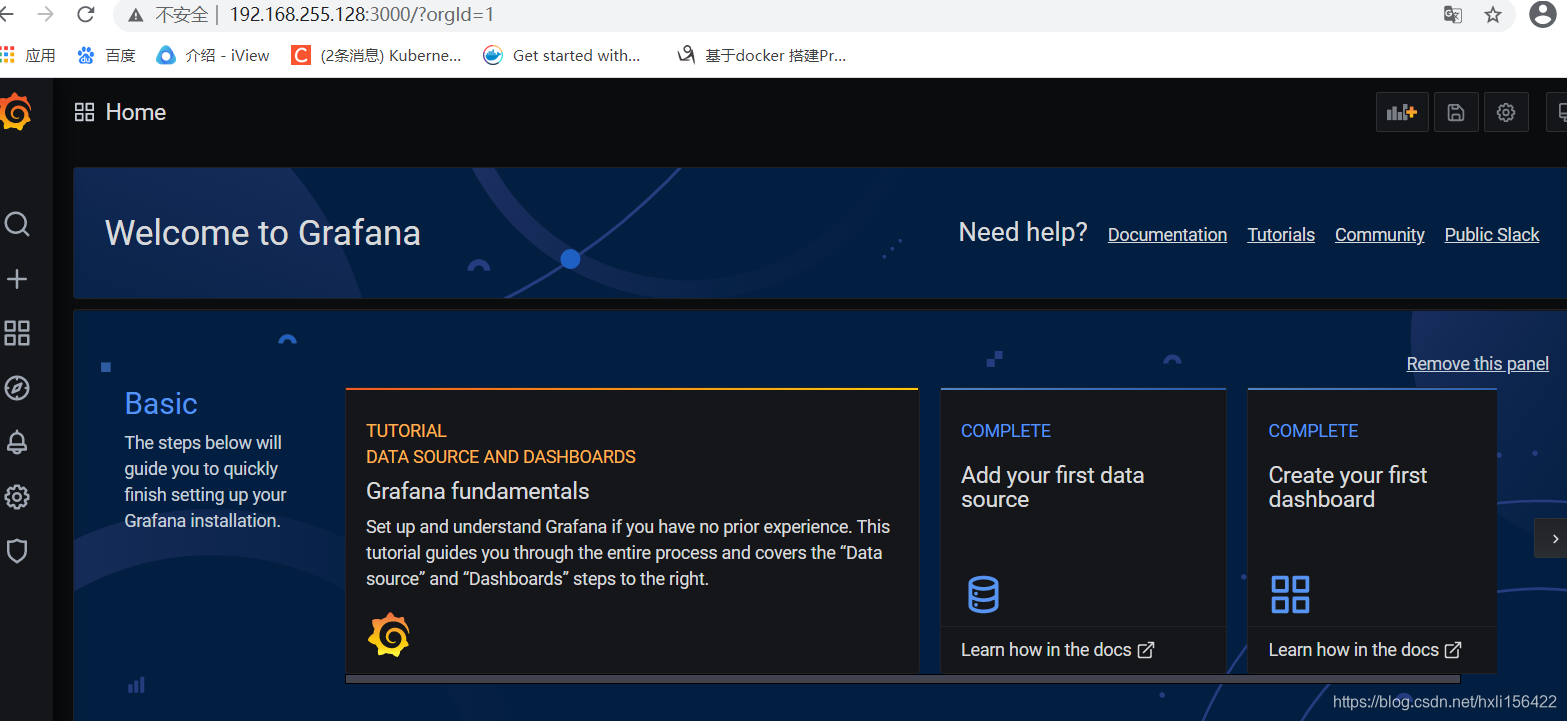The image size is (1567, 721).
Task: Open the Alerting bell icon
Action: [x=17, y=443]
